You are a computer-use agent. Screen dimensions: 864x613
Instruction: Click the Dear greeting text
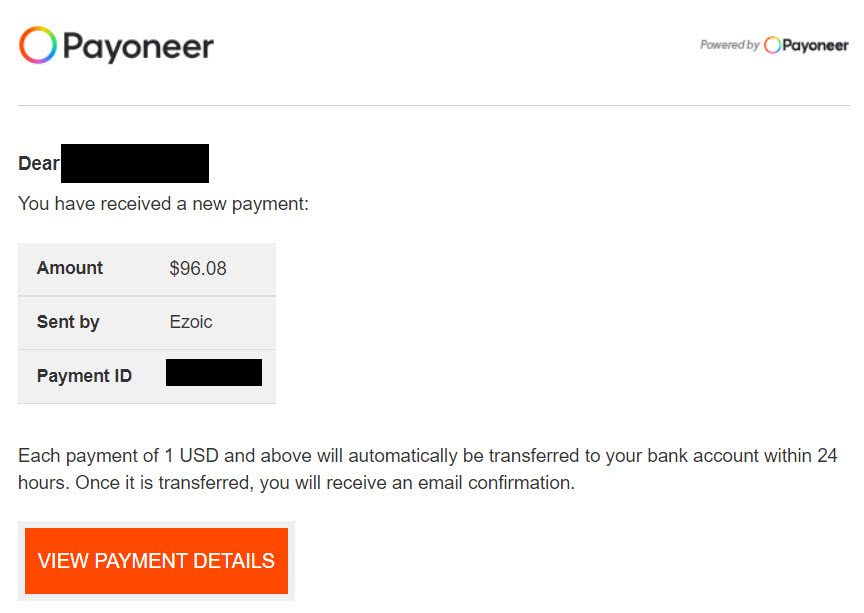pos(39,163)
